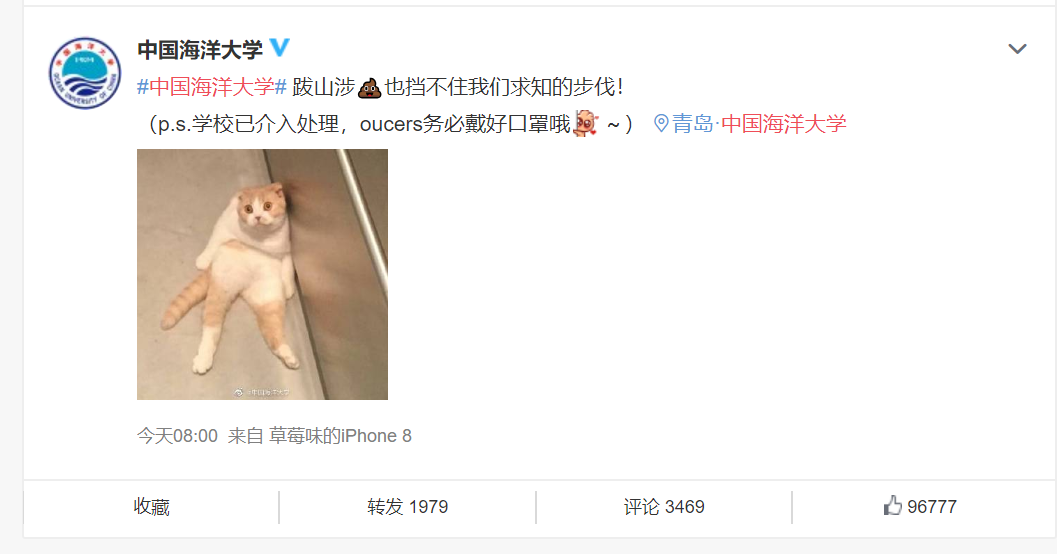The width and height of the screenshot is (1057, 554).
Task: Open the cat photo thumbnail
Action: tap(262, 274)
